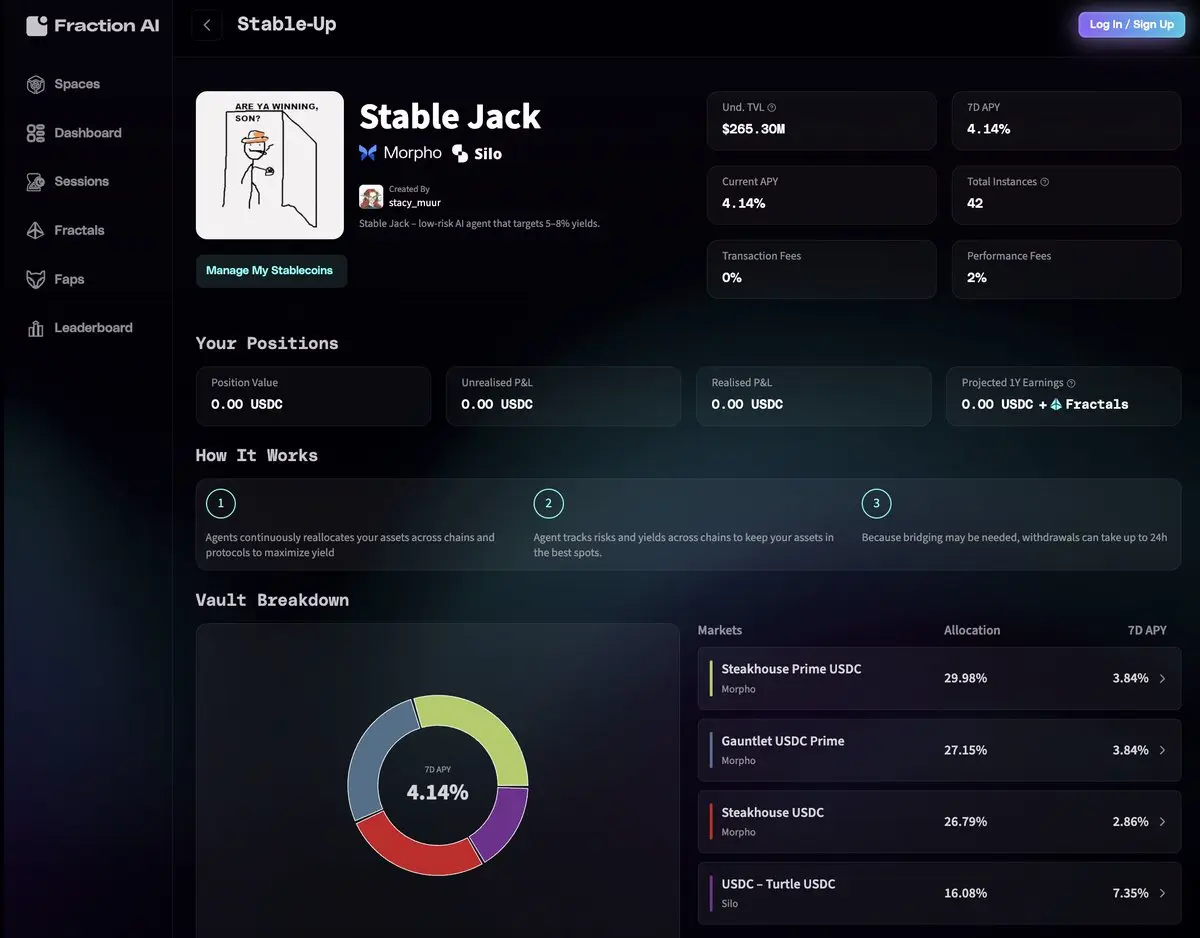Click the 26.79% allocation value

click(965, 822)
